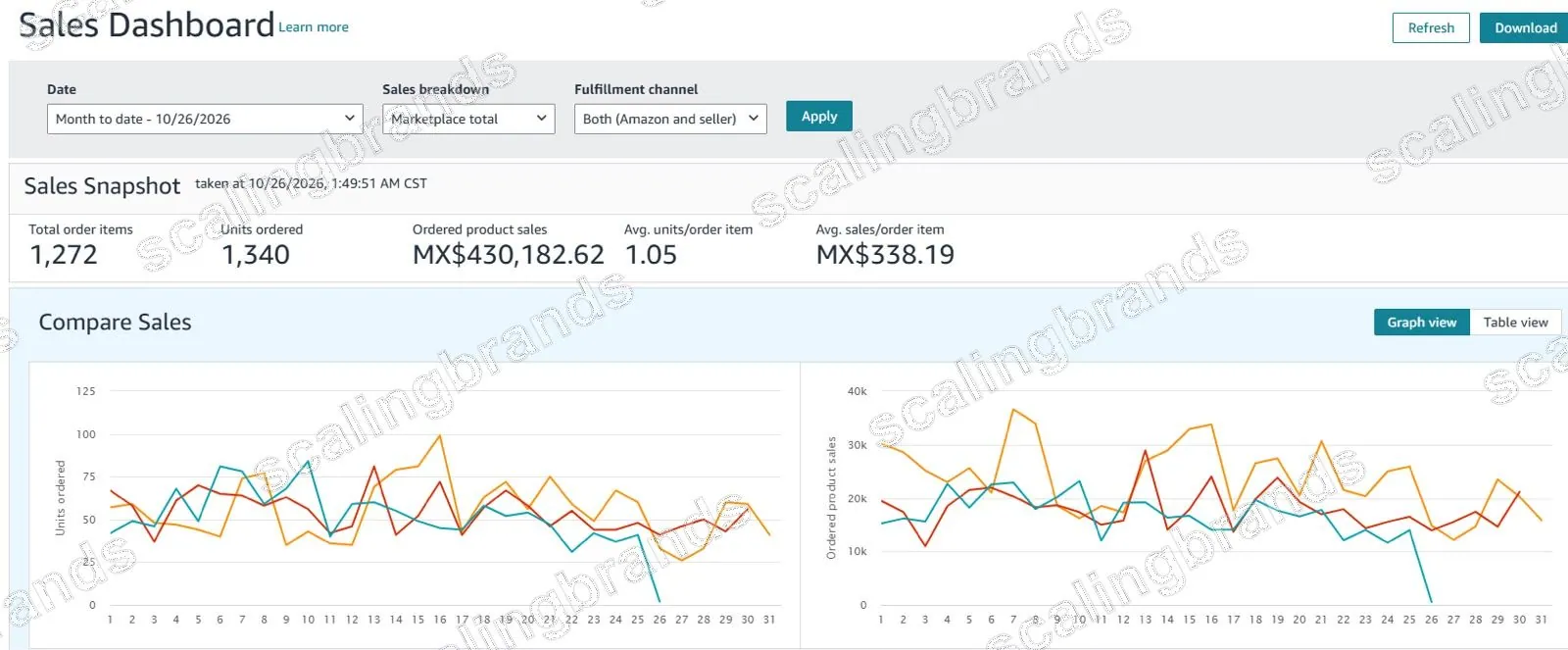Click the teal line drop at day 26 on units chart
Screen dimensions: 1568x650
pyautogui.click(x=659, y=600)
